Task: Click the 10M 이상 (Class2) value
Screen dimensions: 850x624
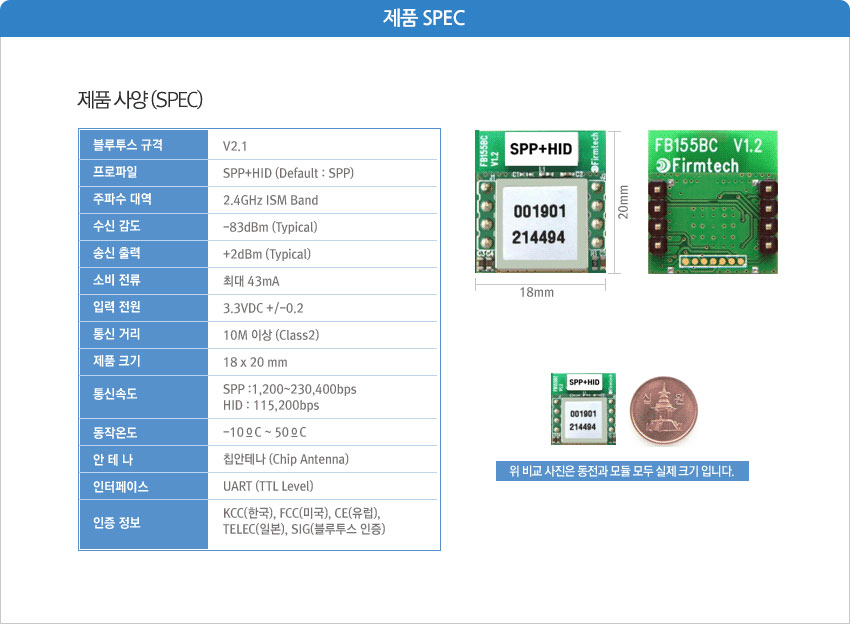Action: point(271,335)
